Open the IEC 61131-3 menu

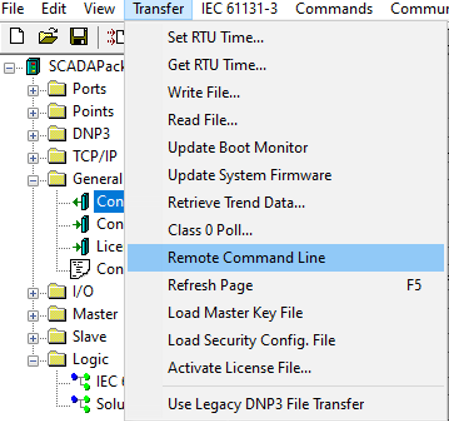(239, 9)
